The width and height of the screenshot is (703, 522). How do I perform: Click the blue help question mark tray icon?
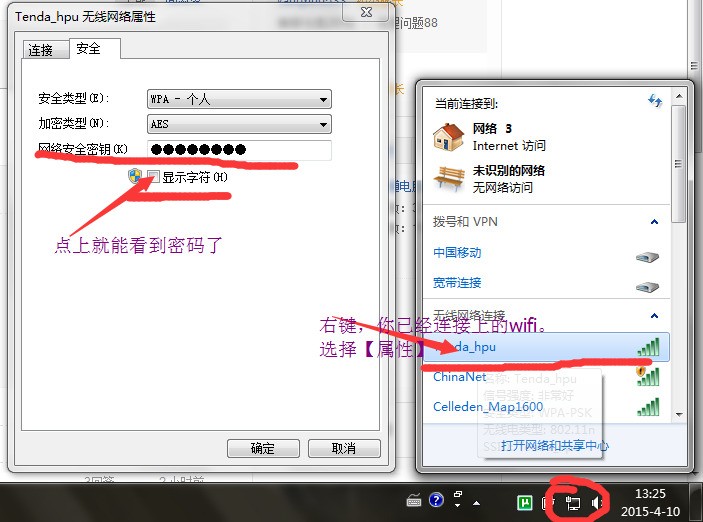[x=436, y=500]
